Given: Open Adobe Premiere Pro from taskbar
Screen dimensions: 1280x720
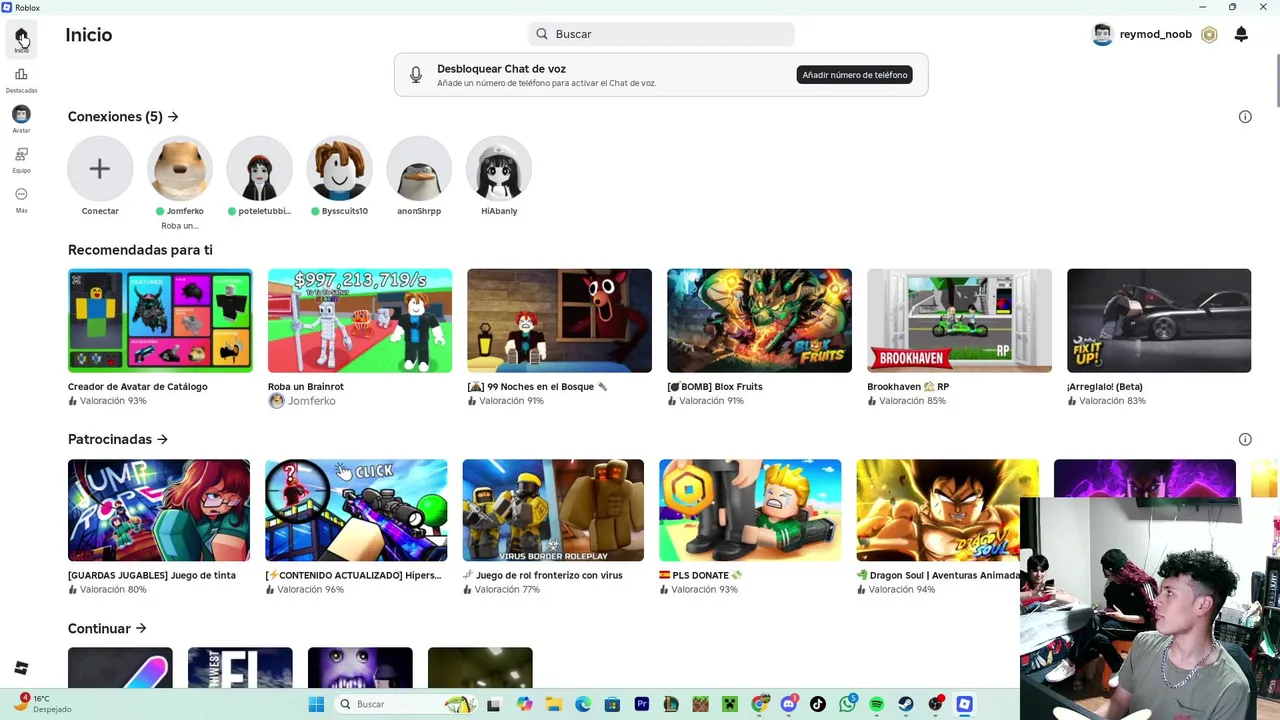Looking at the screenshot, I should [x=642, y=704].
